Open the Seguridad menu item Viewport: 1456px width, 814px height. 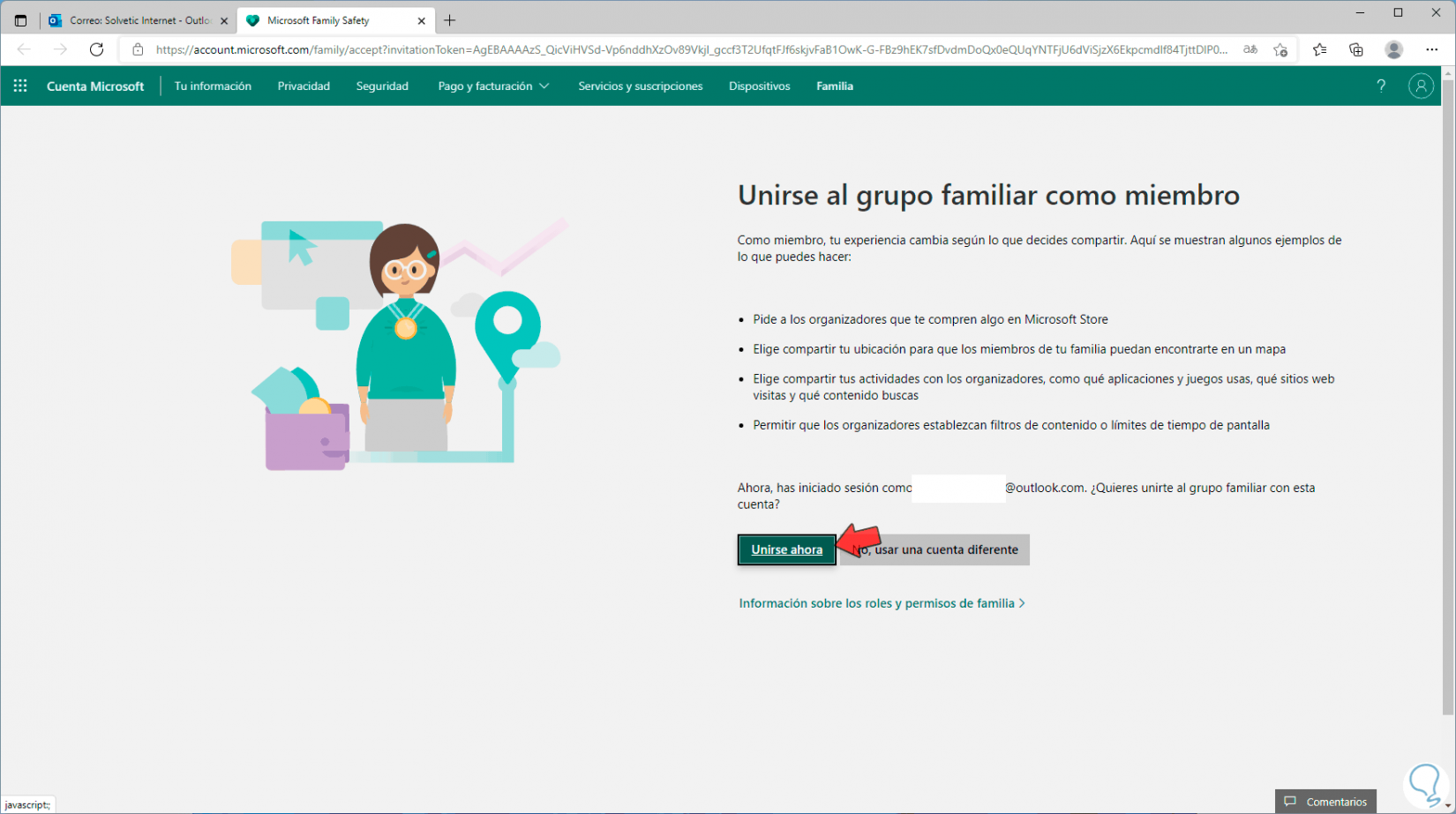pyautogui.click(x=382, y=86)
